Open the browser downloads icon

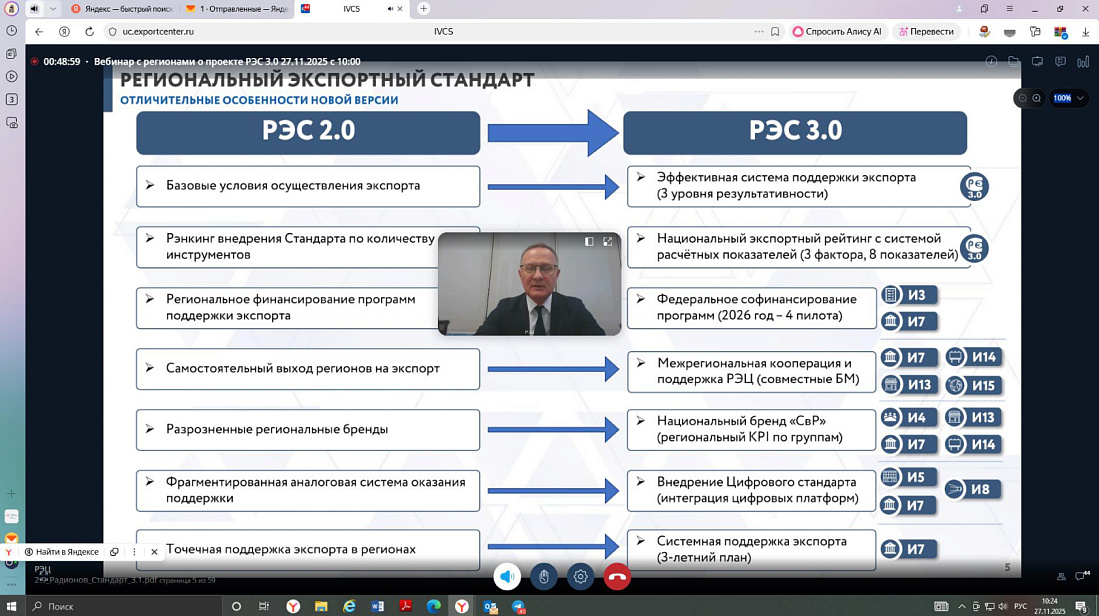pyautogui.click(x=1085, y=32)
